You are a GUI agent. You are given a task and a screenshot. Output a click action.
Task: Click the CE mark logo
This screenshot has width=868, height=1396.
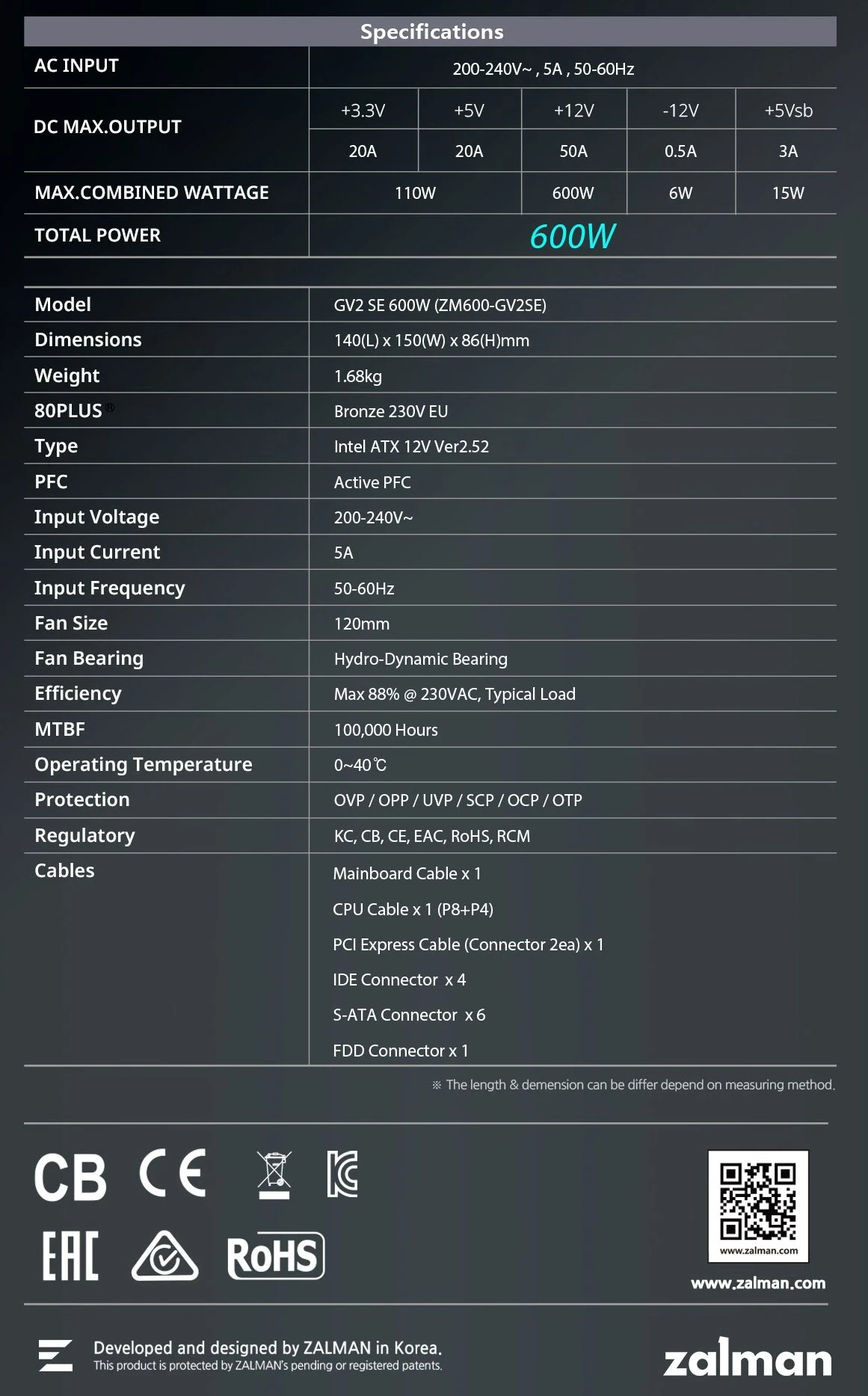tap(173, 1172)
